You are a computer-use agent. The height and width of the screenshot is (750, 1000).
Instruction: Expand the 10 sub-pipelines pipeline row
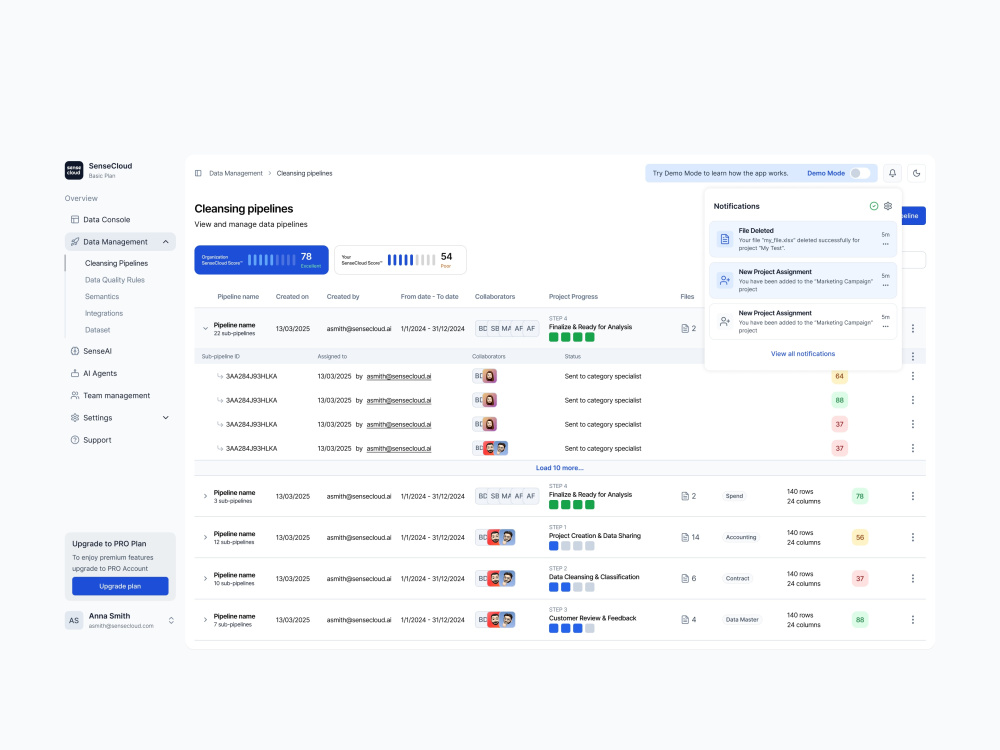(205, 578)
